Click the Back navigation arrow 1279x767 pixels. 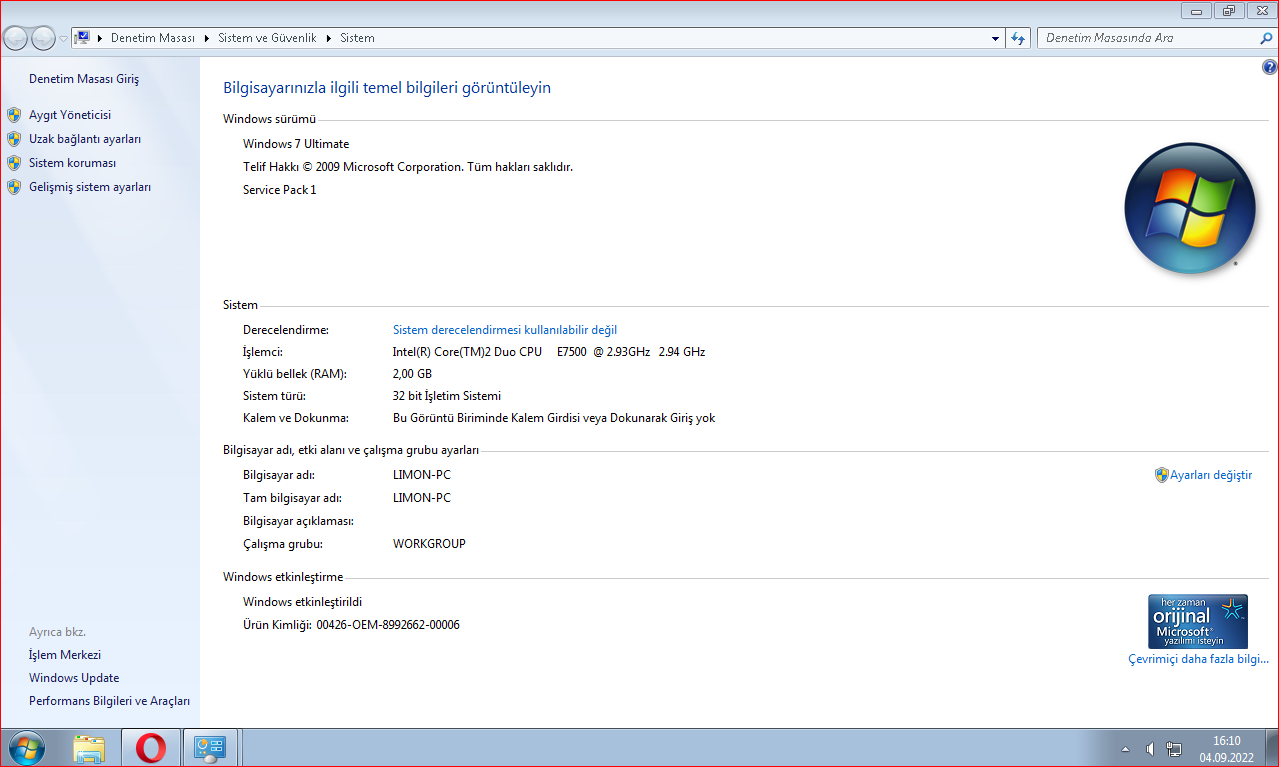[16, 38]
